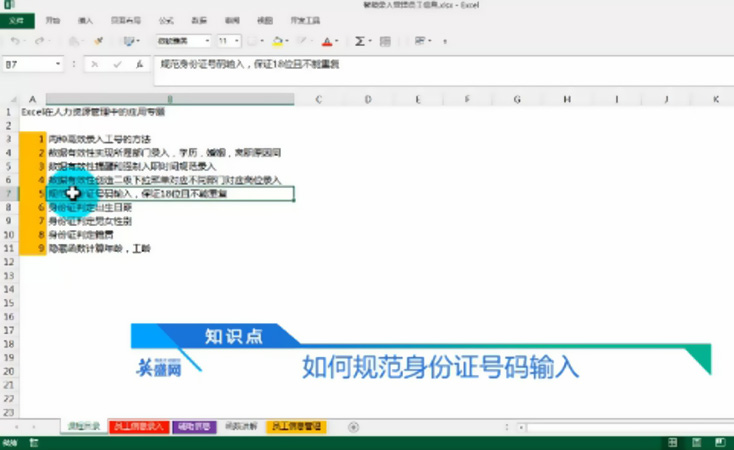Click the fill color paint bucket icon
Viewport: 734px width, 450px height.
click(x=278, y=41)
